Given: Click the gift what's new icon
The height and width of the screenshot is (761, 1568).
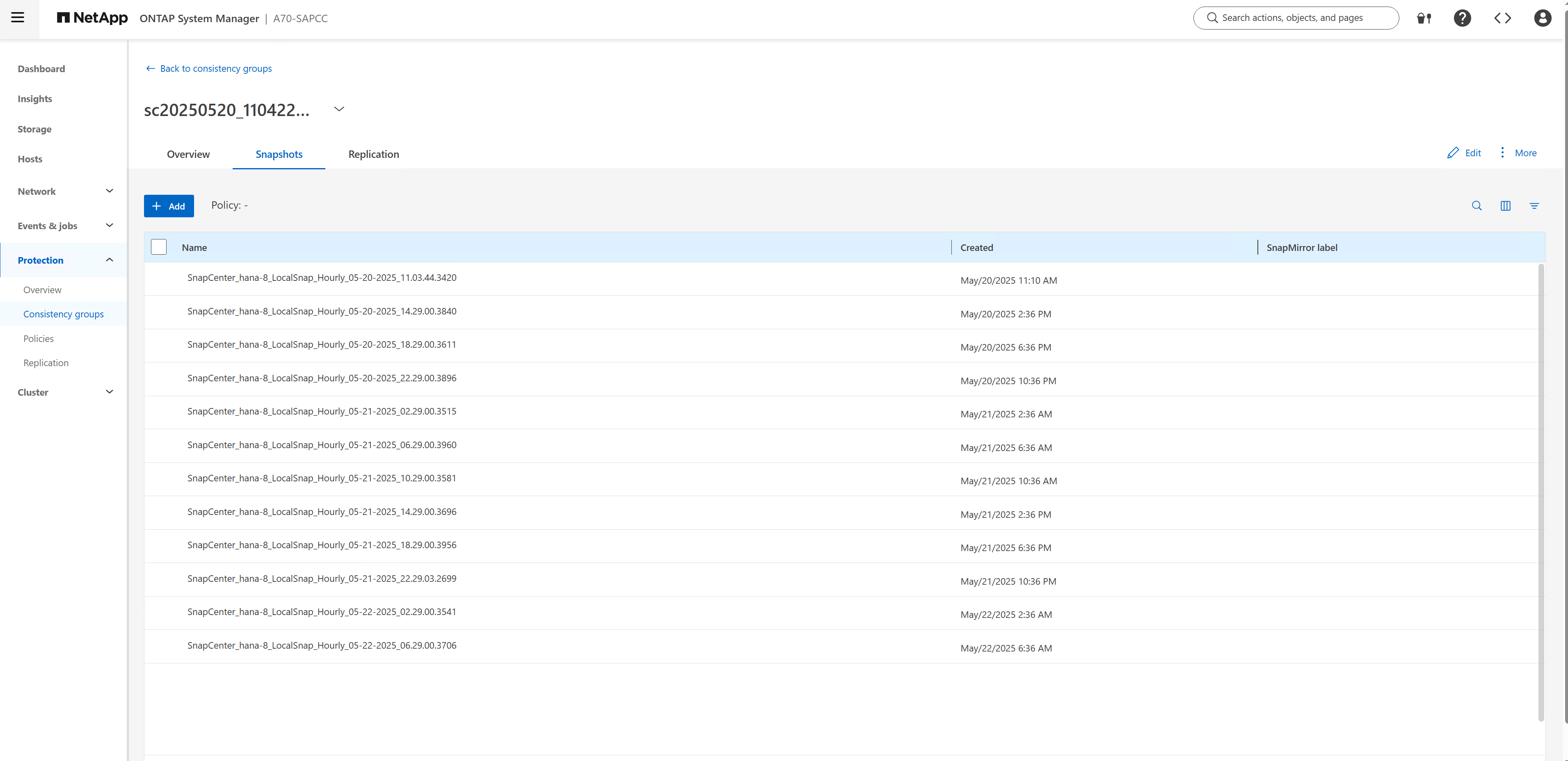Looking at the screenshot, I should (1424, 18).
